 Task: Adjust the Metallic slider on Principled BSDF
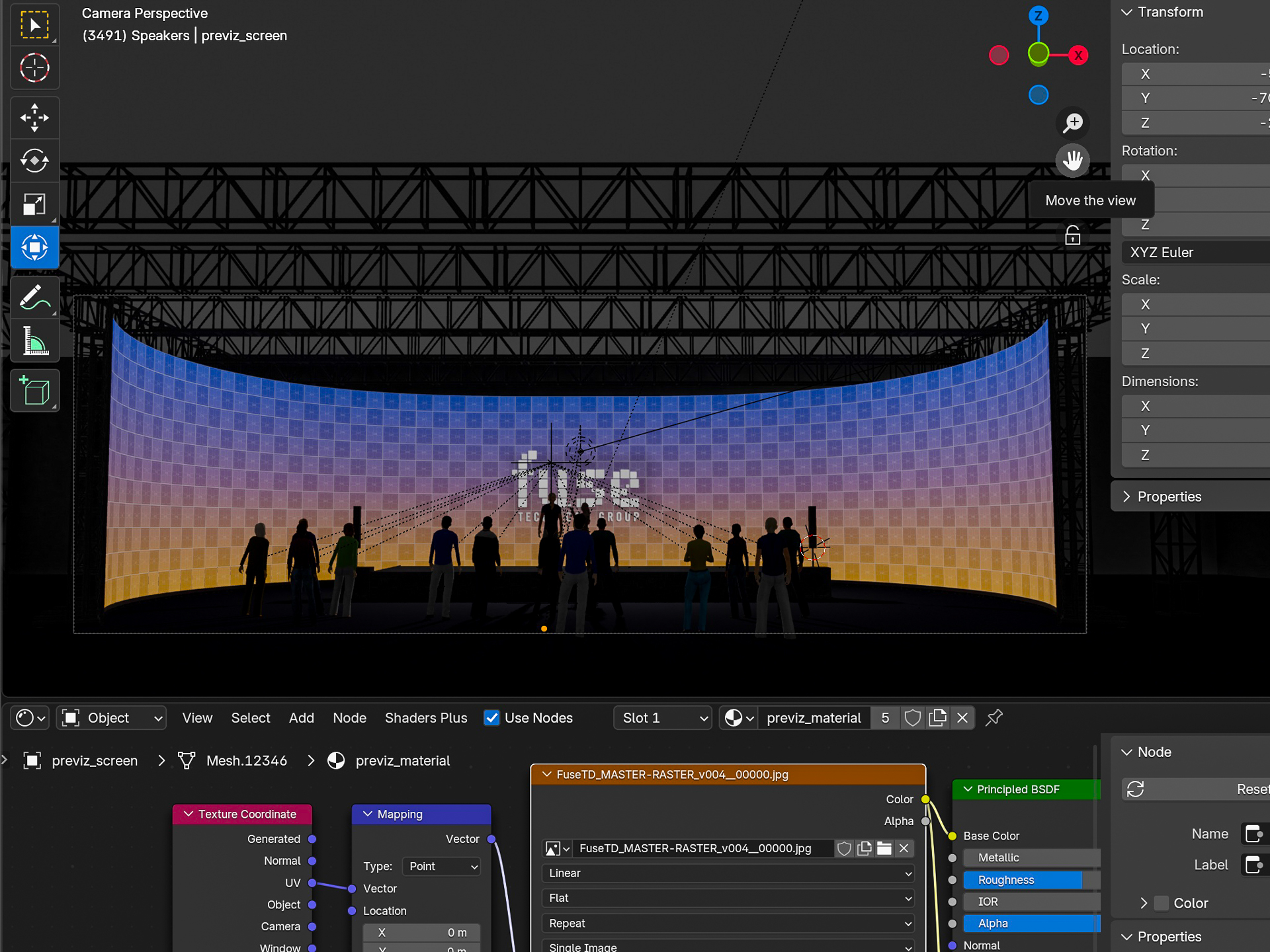1031,858
